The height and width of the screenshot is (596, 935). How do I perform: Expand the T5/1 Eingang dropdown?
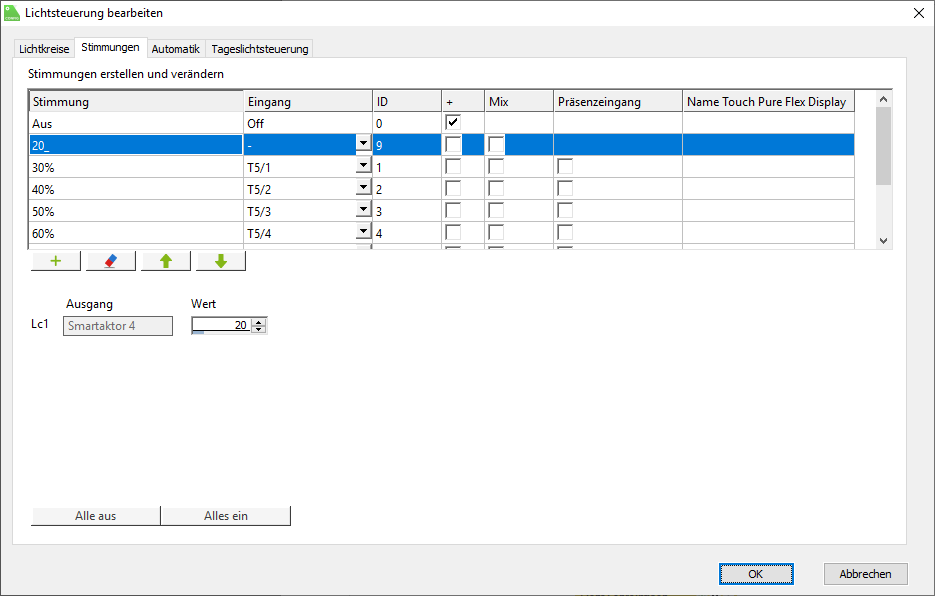click(x=362, y=166)
